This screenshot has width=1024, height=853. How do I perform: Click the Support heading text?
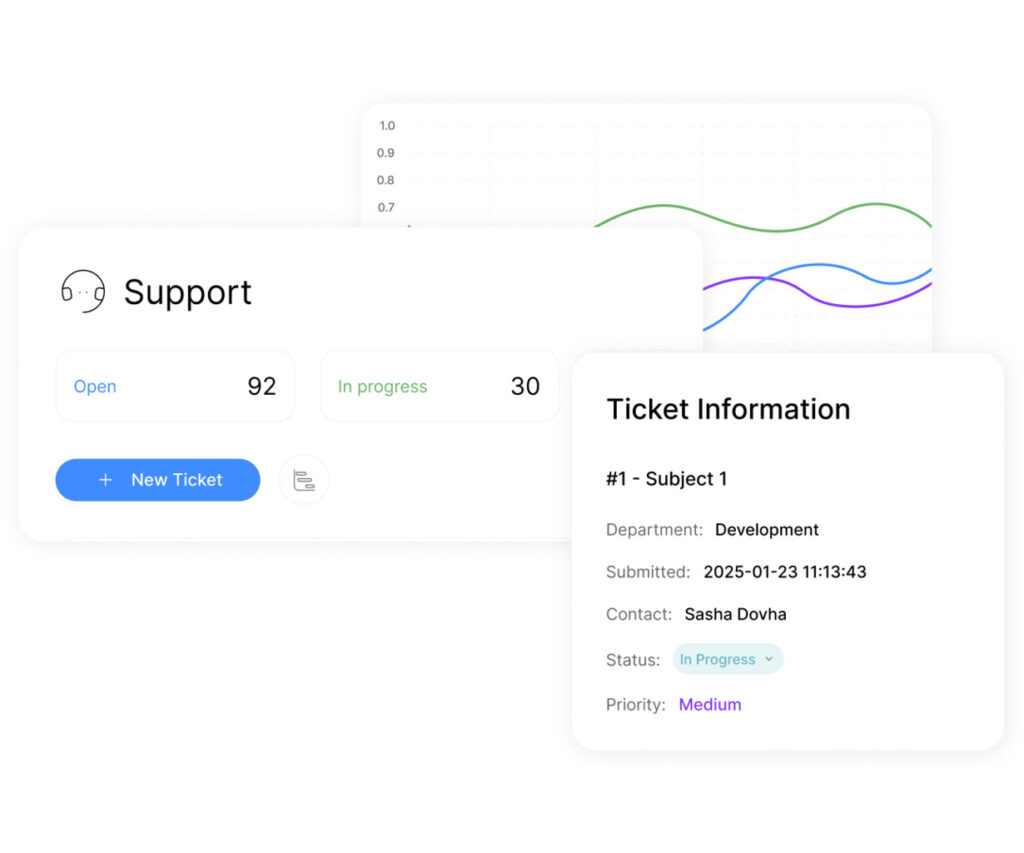coord(187,292)
